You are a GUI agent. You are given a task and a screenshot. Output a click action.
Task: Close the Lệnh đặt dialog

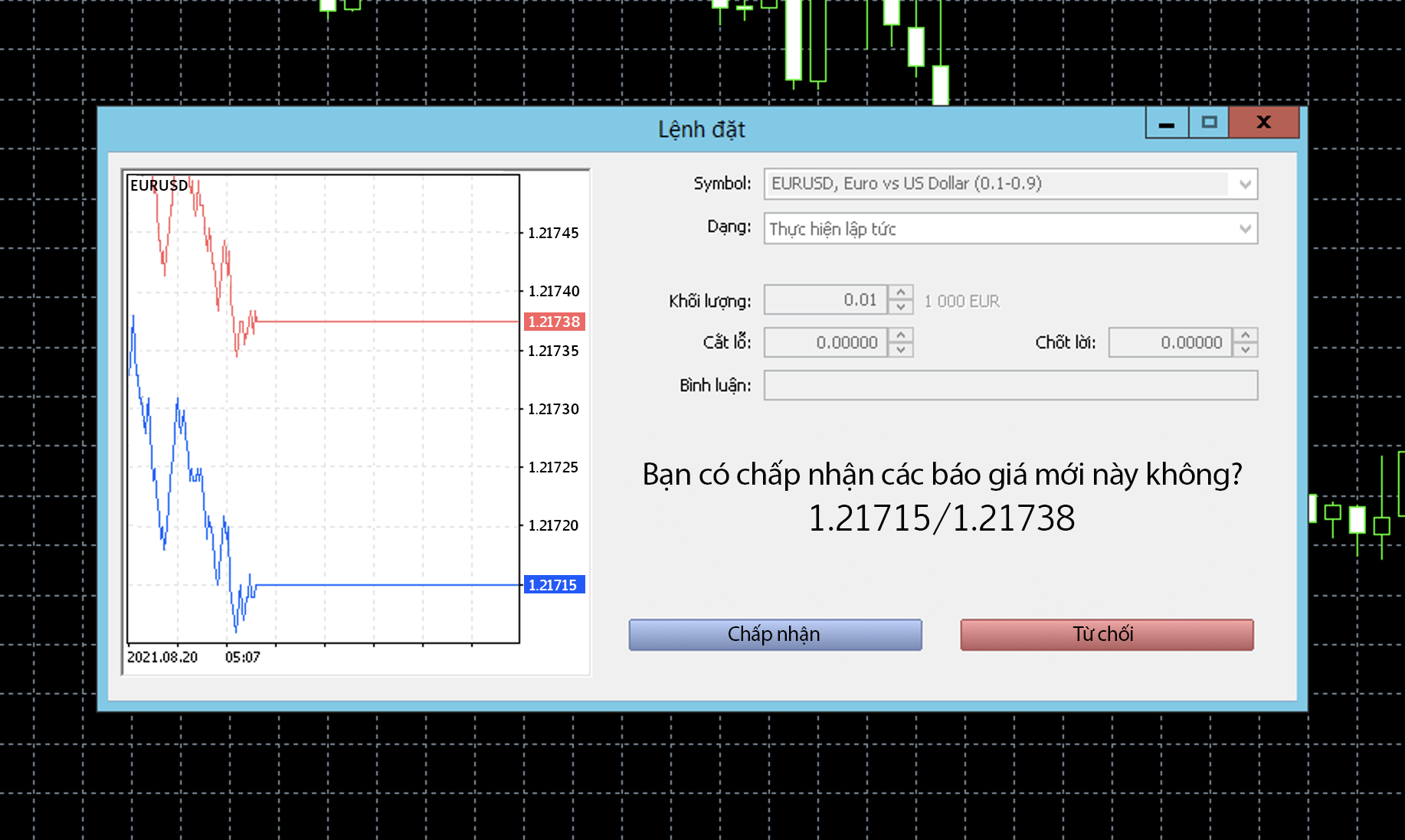(x=1263, y=123)
